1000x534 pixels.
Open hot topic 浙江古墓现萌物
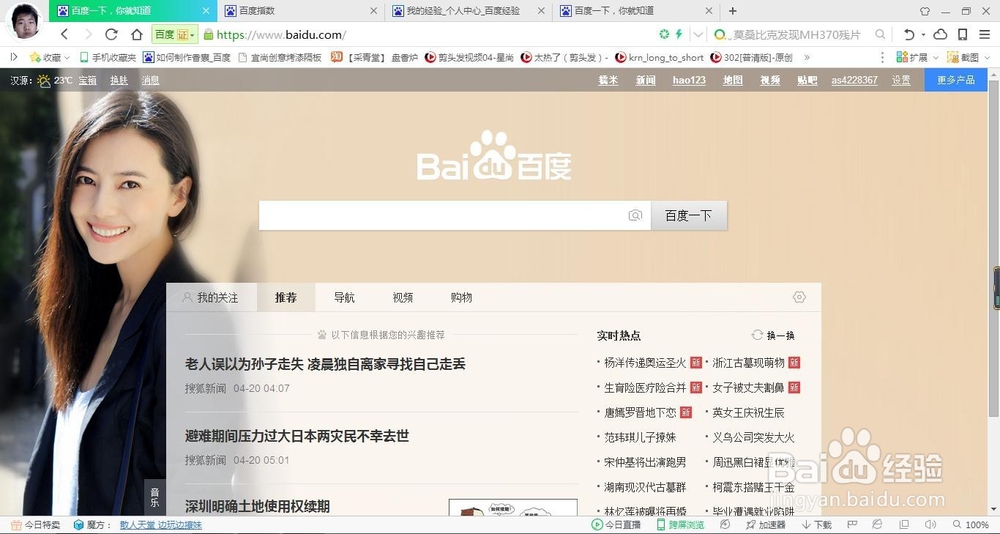point(748,362)
